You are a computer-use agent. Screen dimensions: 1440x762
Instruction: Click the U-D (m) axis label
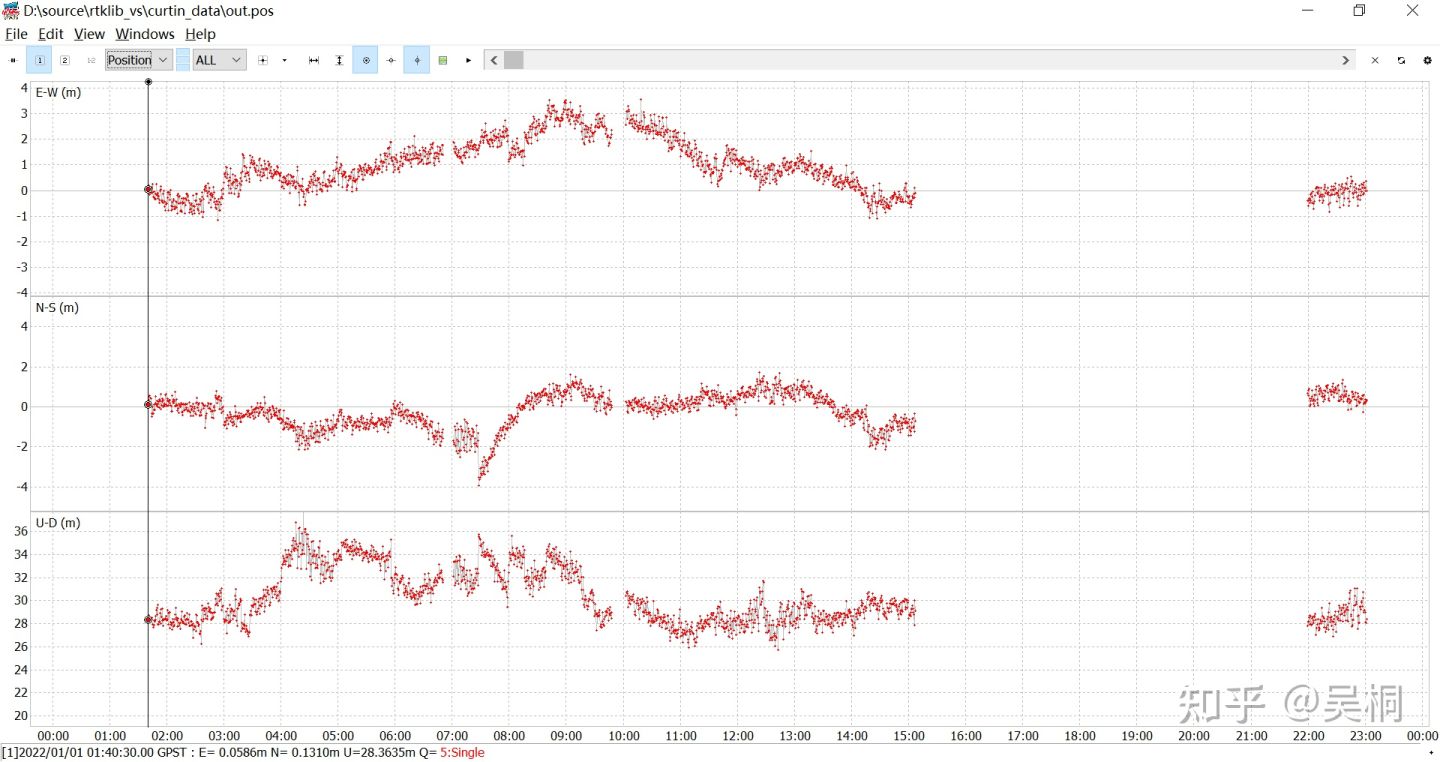click(58, 523)
